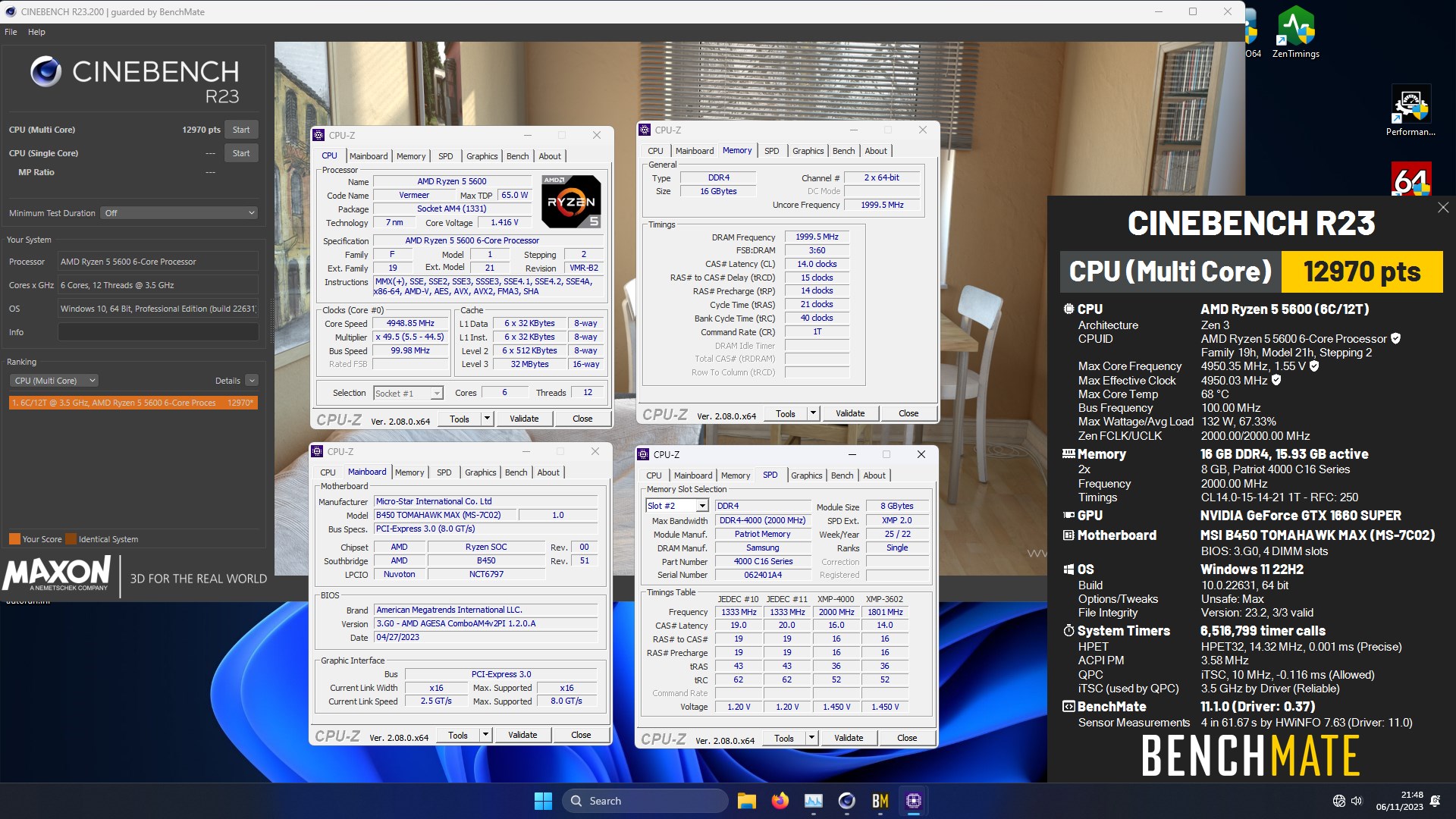Open the BenchMate taskbar icon
This screenshot has width=1456, height=819.
pyautogui.click(x=880, y=801)
